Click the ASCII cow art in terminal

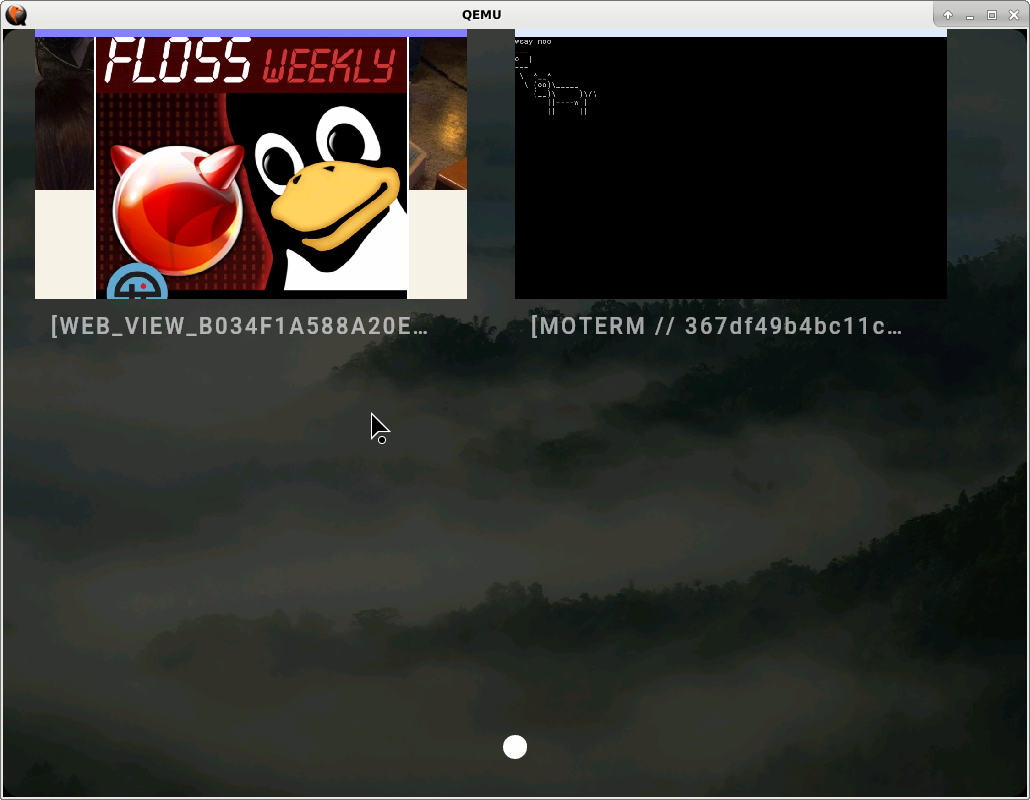pyautogui.click(x=555, y=92)
